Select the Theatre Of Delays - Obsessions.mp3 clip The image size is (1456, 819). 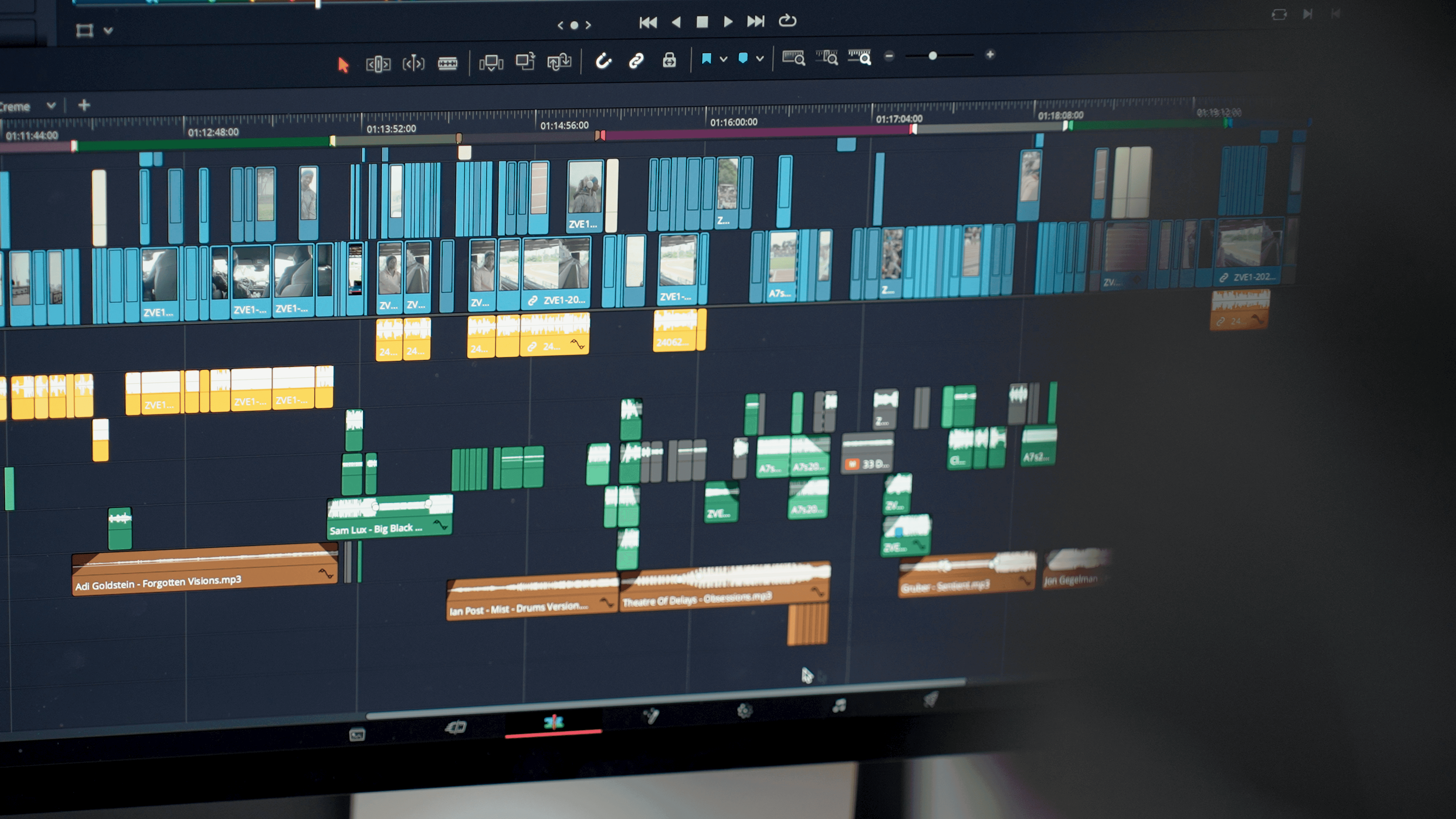click(725, 587)
